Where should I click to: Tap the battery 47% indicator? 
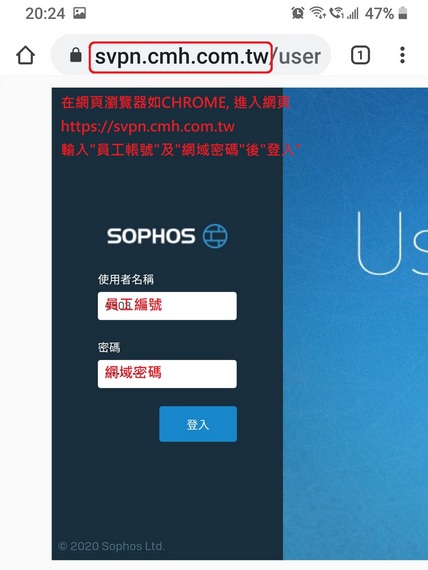point(386,14)
